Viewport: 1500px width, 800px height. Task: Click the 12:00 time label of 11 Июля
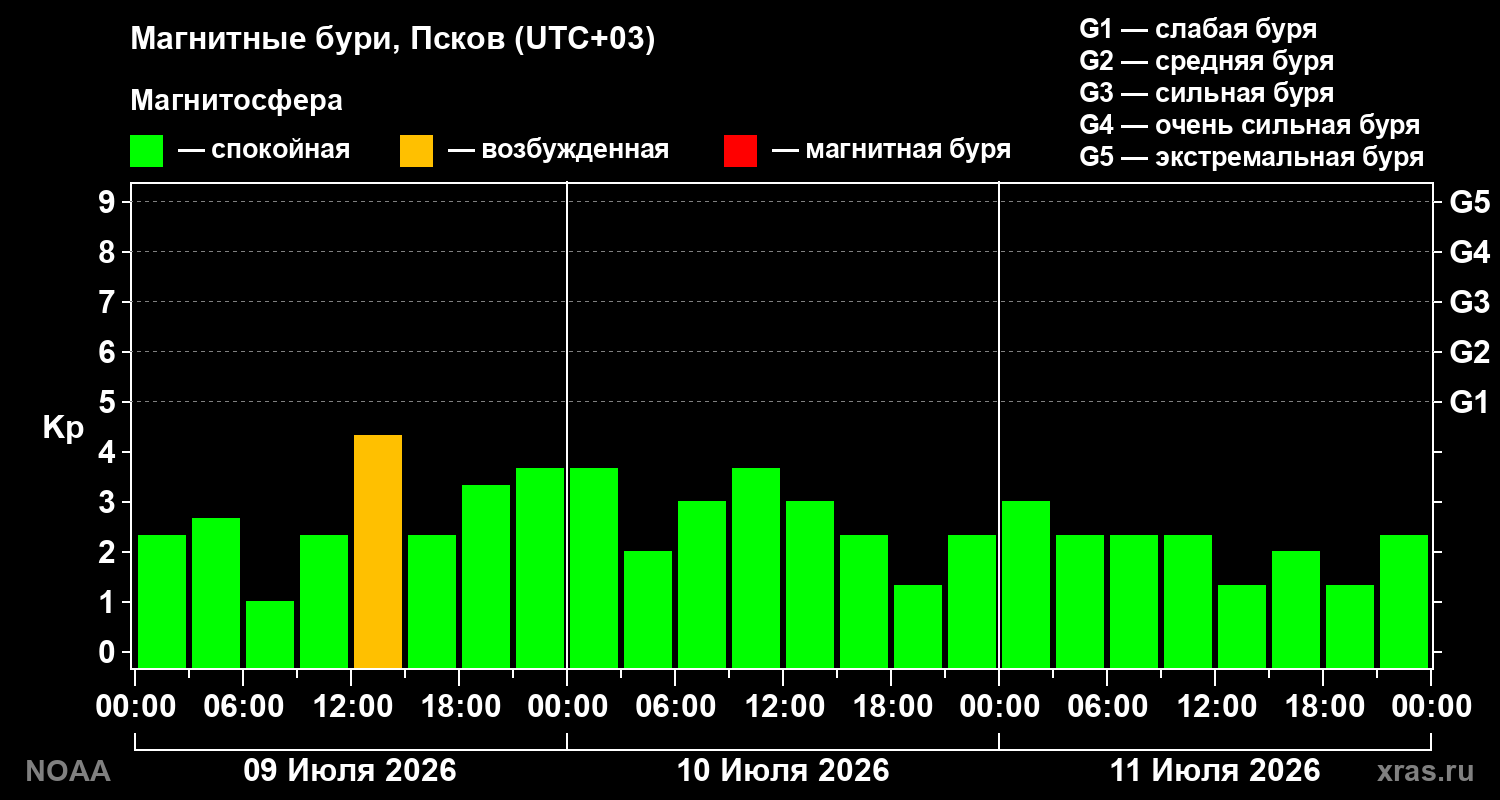coord(1215,706)
